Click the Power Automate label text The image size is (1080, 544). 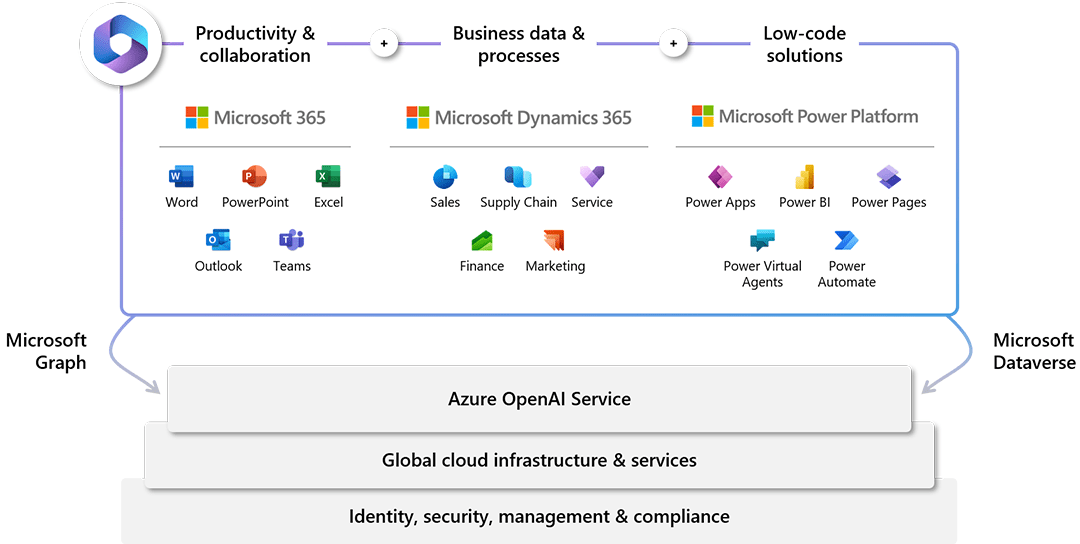click(x=847, y=274)
